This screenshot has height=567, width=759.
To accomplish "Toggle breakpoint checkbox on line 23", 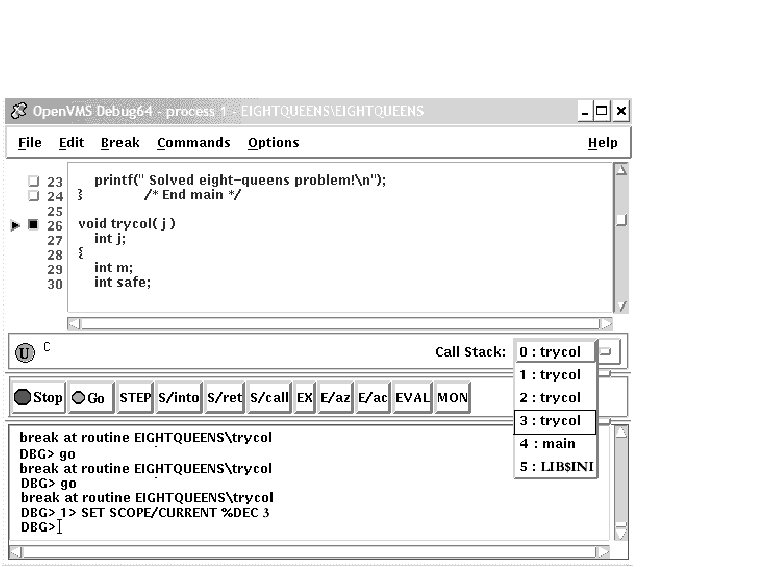I will tap(33, 181).
